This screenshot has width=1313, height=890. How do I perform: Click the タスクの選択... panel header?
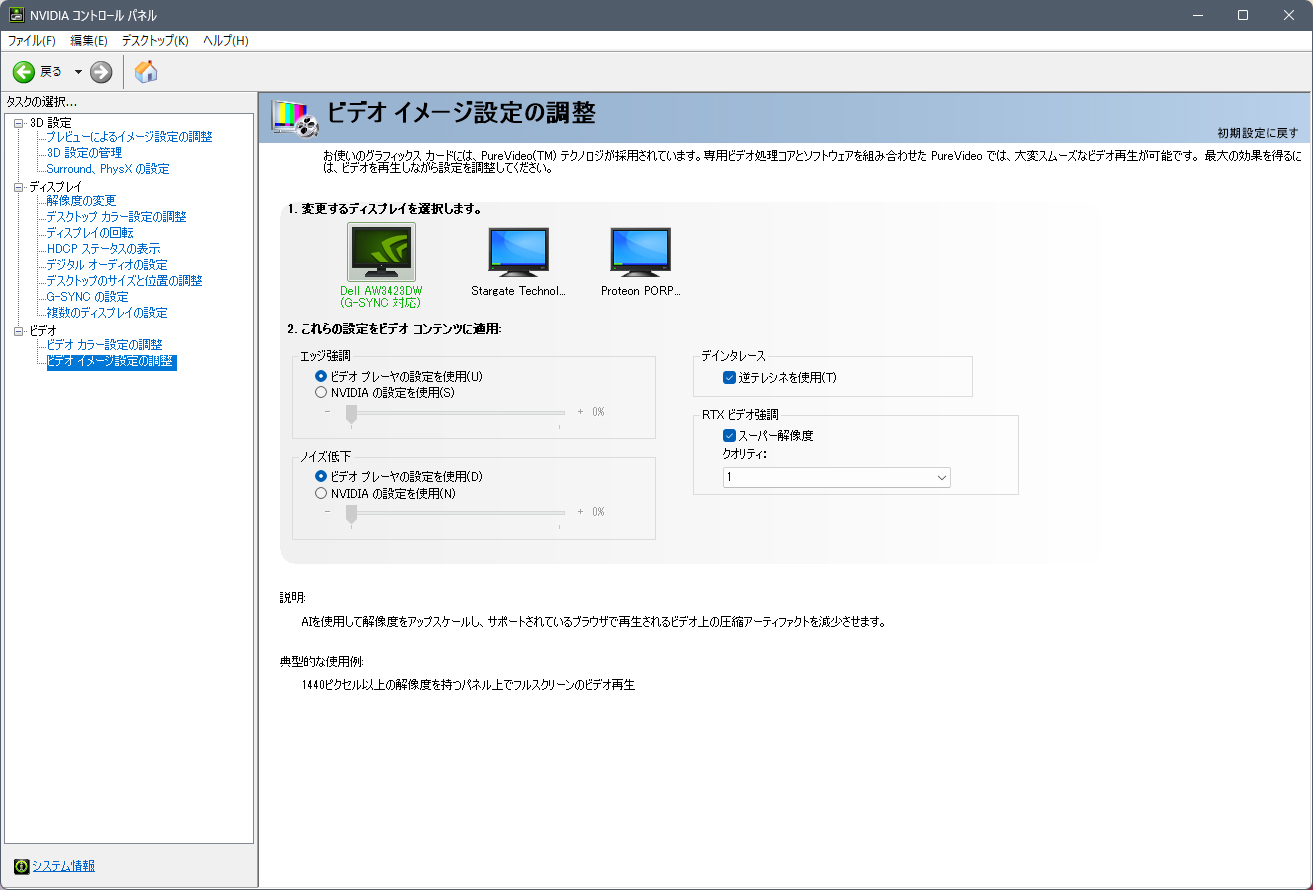(42, 102)
